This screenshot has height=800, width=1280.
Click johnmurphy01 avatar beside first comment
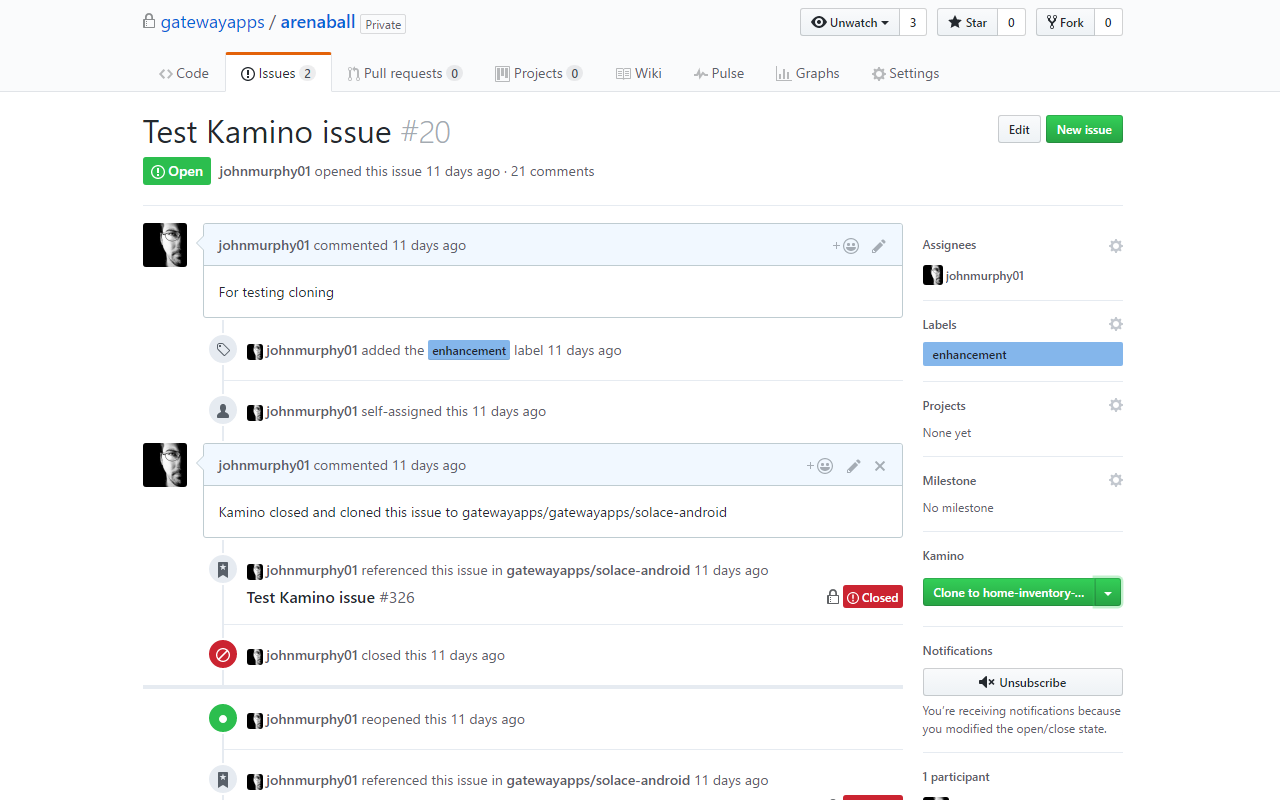pyautogui.click(x=165, y=245)
